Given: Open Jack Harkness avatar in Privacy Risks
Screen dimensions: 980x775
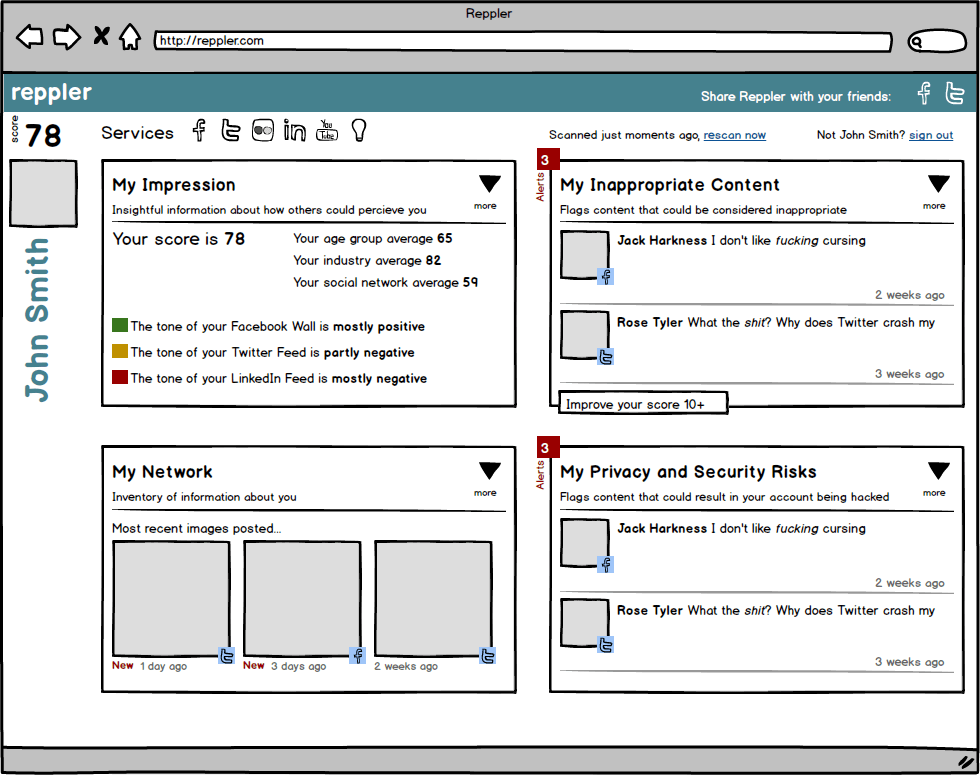Looking at the screenshot, I should coord(584,542).
